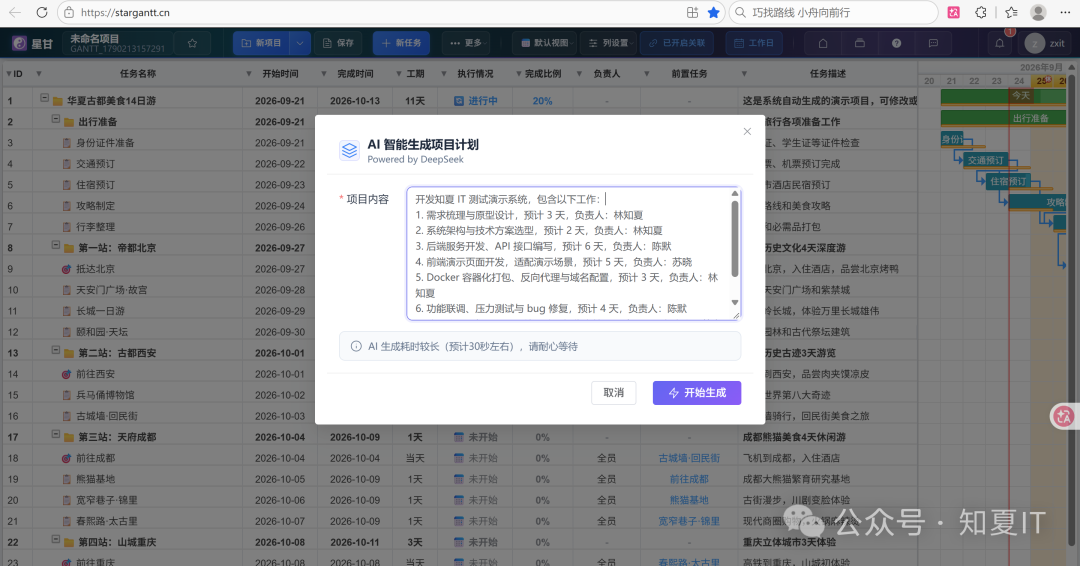Open the notification bell

pos(999,43)
